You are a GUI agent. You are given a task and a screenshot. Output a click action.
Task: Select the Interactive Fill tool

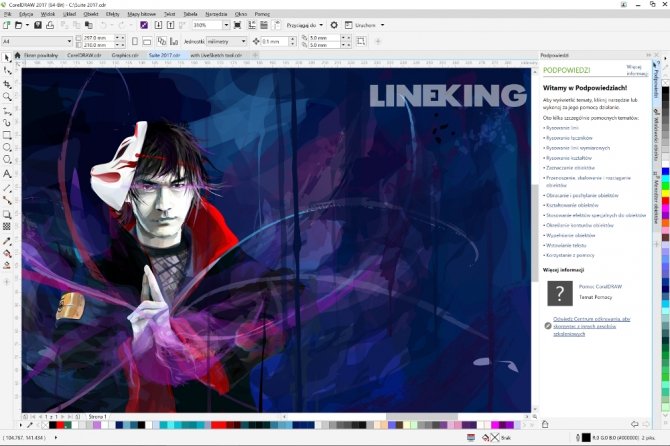(x=7, y=253)
